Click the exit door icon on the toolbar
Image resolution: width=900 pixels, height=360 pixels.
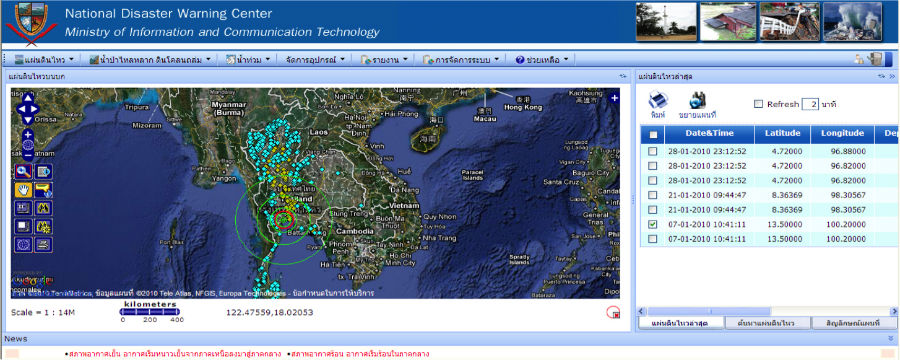pyautogui.click(x=875, y=59)
